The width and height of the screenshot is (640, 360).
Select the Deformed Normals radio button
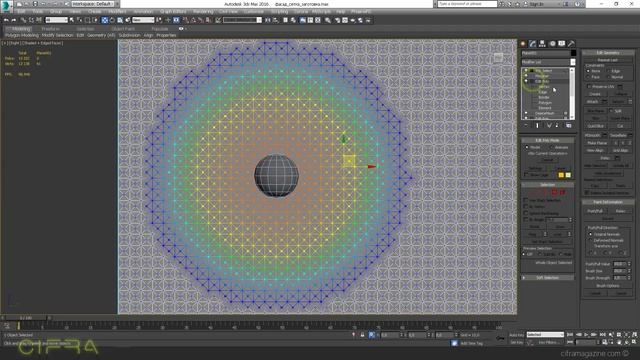coord(590,240)
